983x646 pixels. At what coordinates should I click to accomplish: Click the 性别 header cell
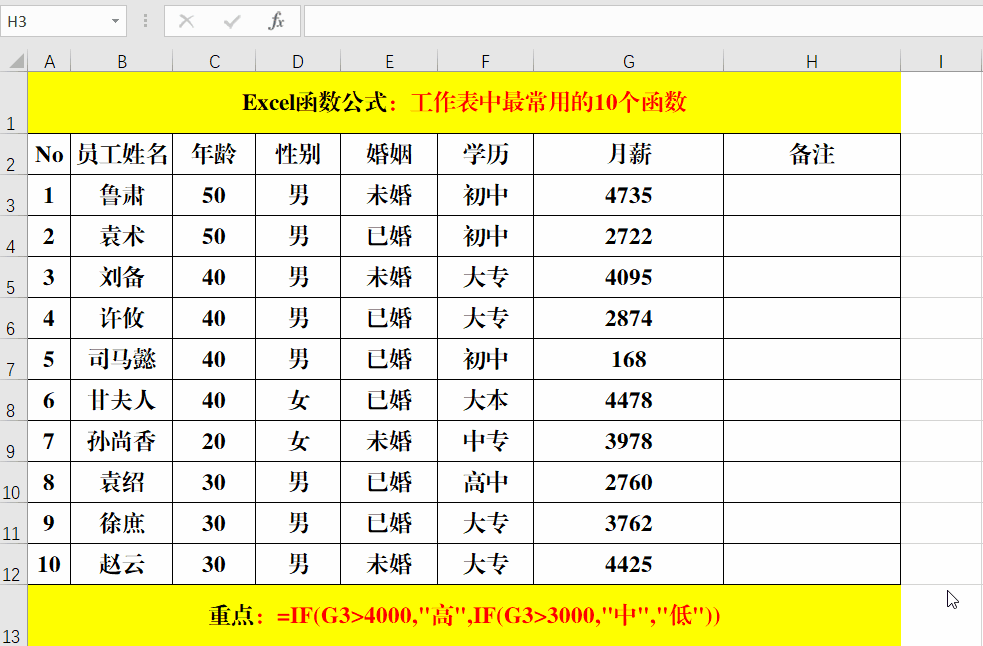298,154
